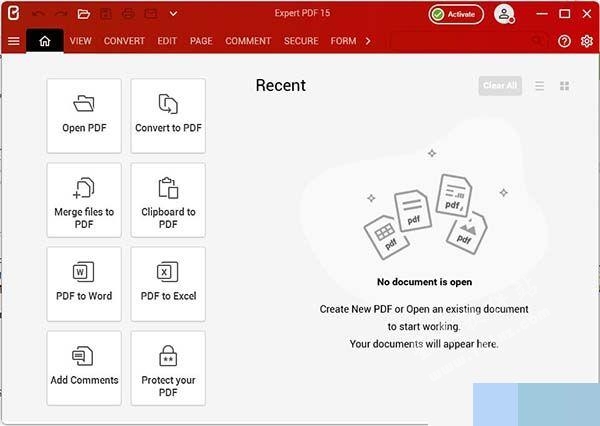Switch Recent to grid view

[564, 86]
